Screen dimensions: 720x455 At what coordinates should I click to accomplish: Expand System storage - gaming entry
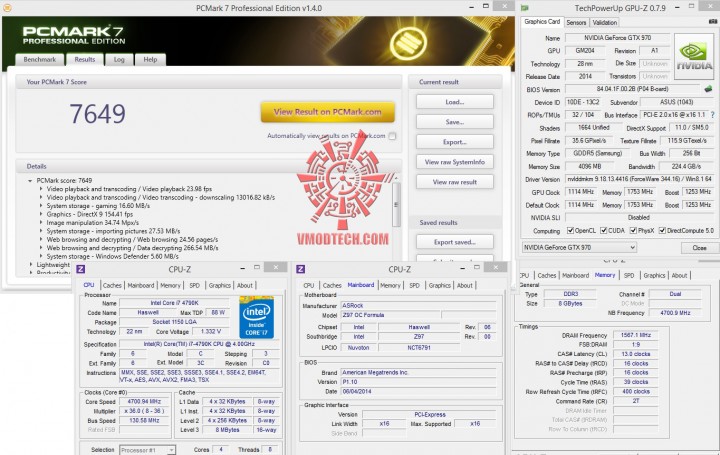41,206
